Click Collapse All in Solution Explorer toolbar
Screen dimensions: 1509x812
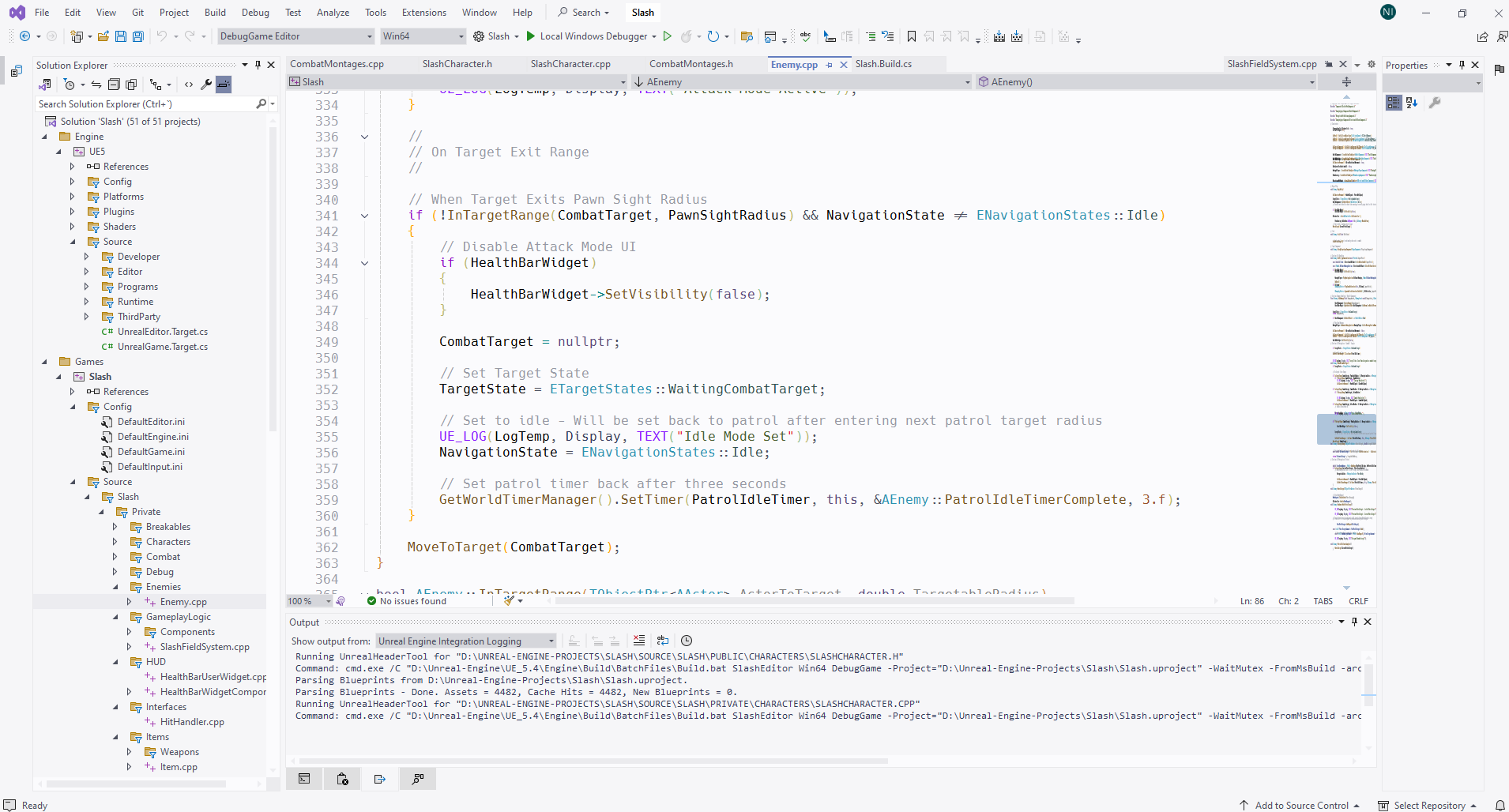(114, 85)
